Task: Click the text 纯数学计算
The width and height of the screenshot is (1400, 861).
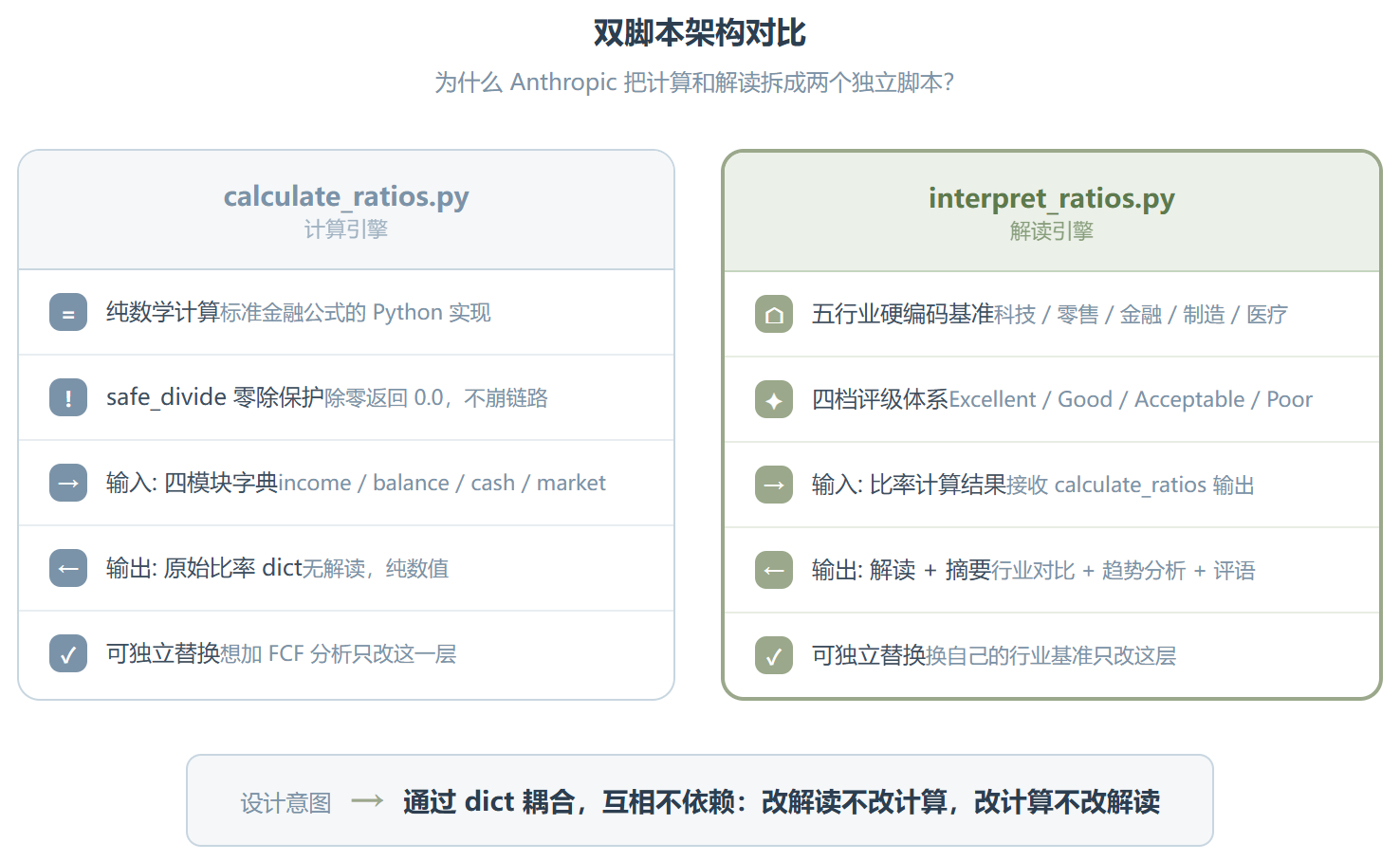Action: pyautogui.click(x=163, y=313)
